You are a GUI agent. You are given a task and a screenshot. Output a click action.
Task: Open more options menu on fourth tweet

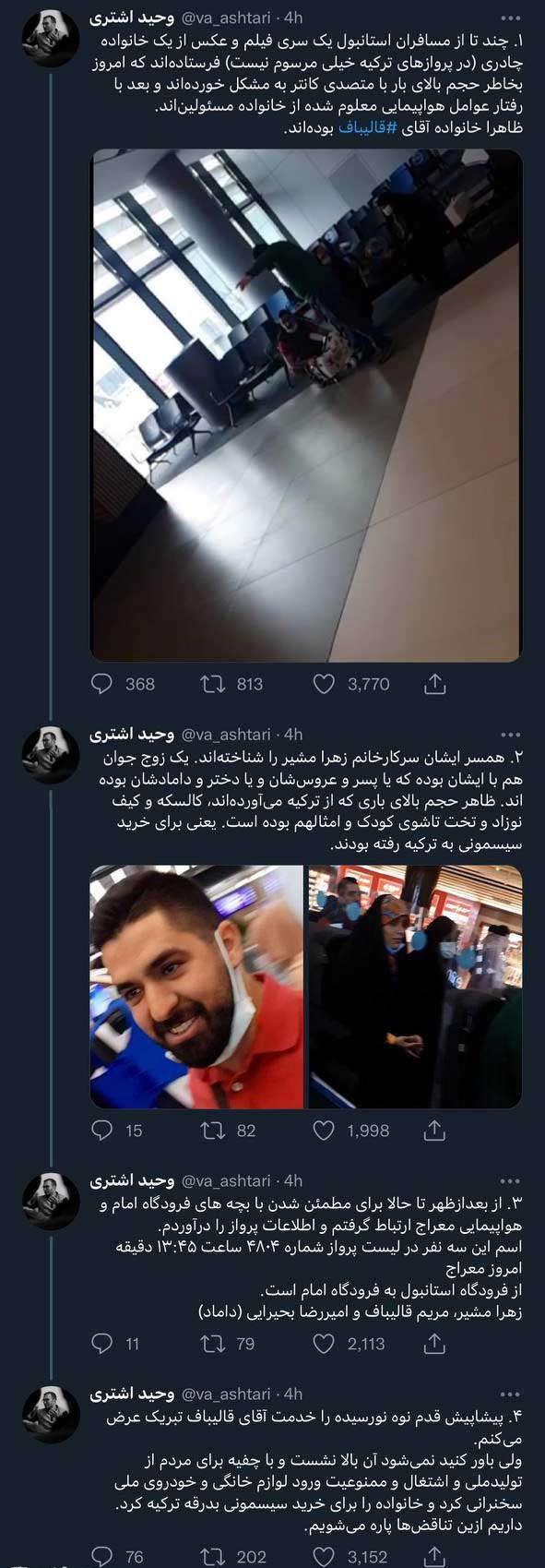[509, 1394]
